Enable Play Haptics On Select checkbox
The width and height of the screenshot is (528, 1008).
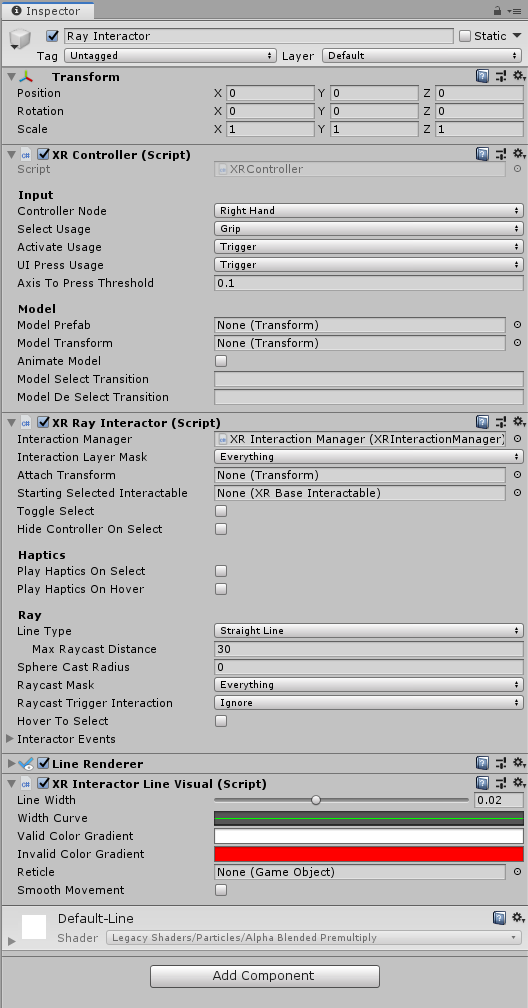(x=221, y=571)
